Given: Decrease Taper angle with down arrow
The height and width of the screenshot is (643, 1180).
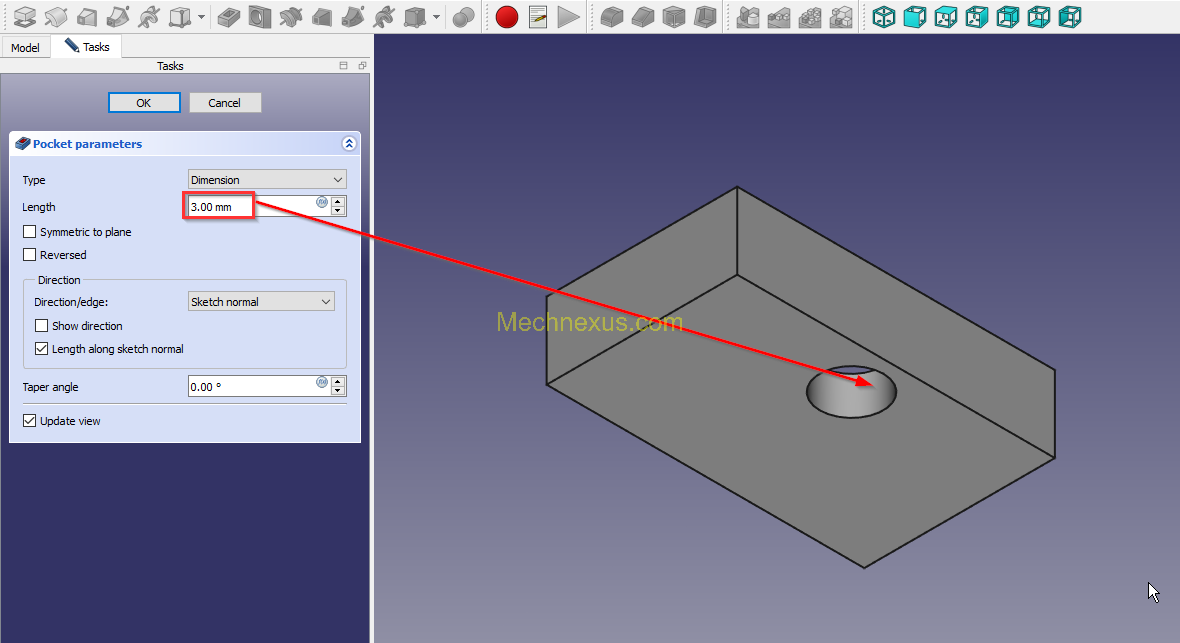Looking at the screenshot, I should [x=338, y=391].
